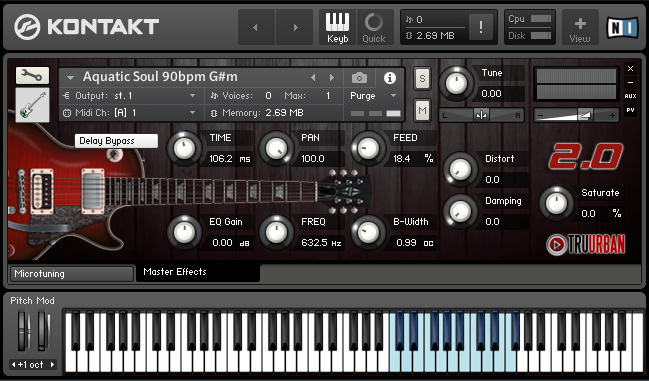Click the Aquatic Soul 90bpm G#m name
This screenshot has height=381, width=649.
[x=160, y=77]
